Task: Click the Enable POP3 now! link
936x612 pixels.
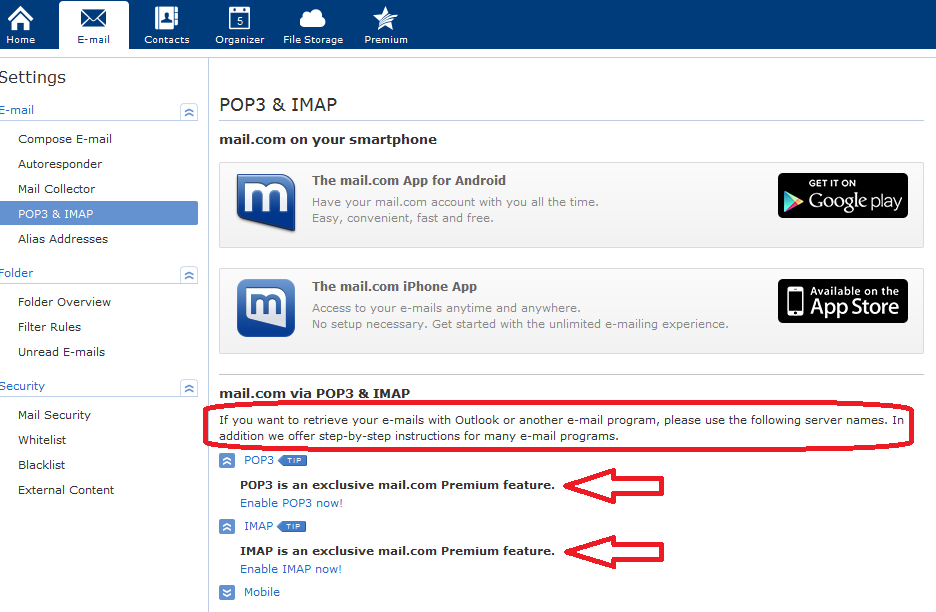Action: point(291,503)
